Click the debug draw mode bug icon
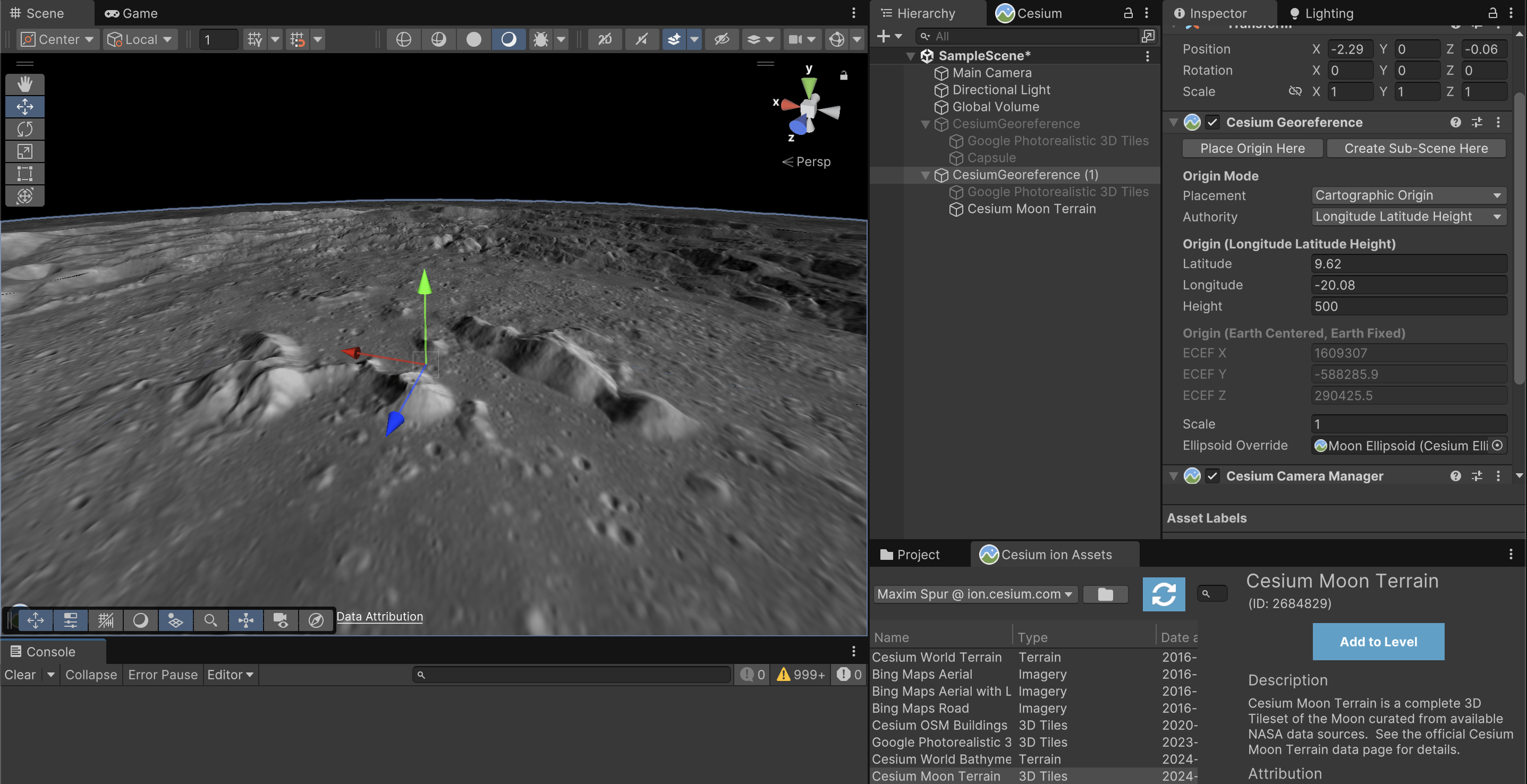1527x784 pixels. coord(541,40)
